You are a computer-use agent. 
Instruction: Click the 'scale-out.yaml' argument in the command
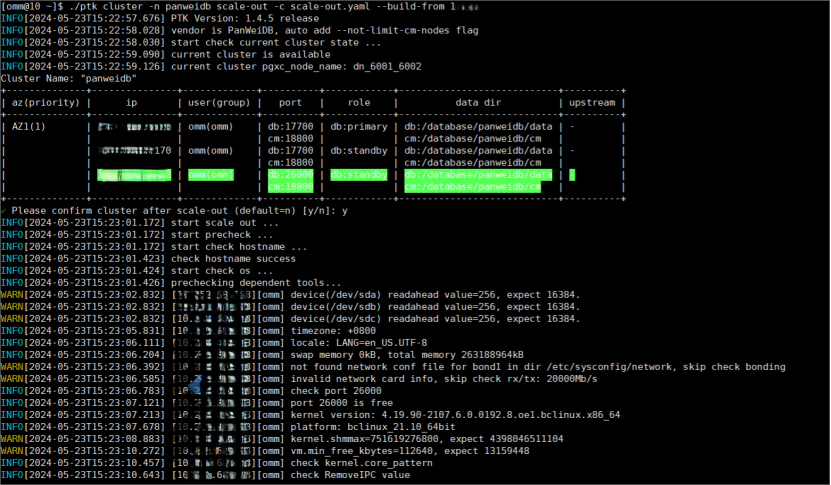pos(330,6)
